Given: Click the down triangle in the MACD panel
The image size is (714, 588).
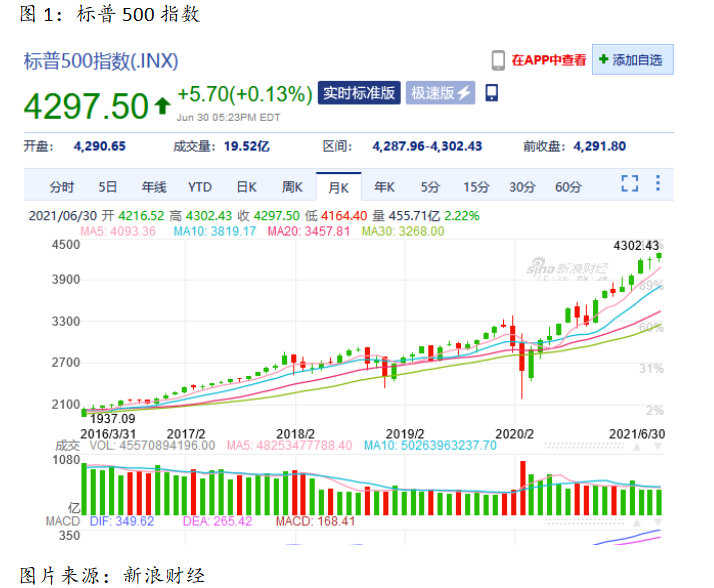Looking at the screenshot, I should (x=658, y=523).
